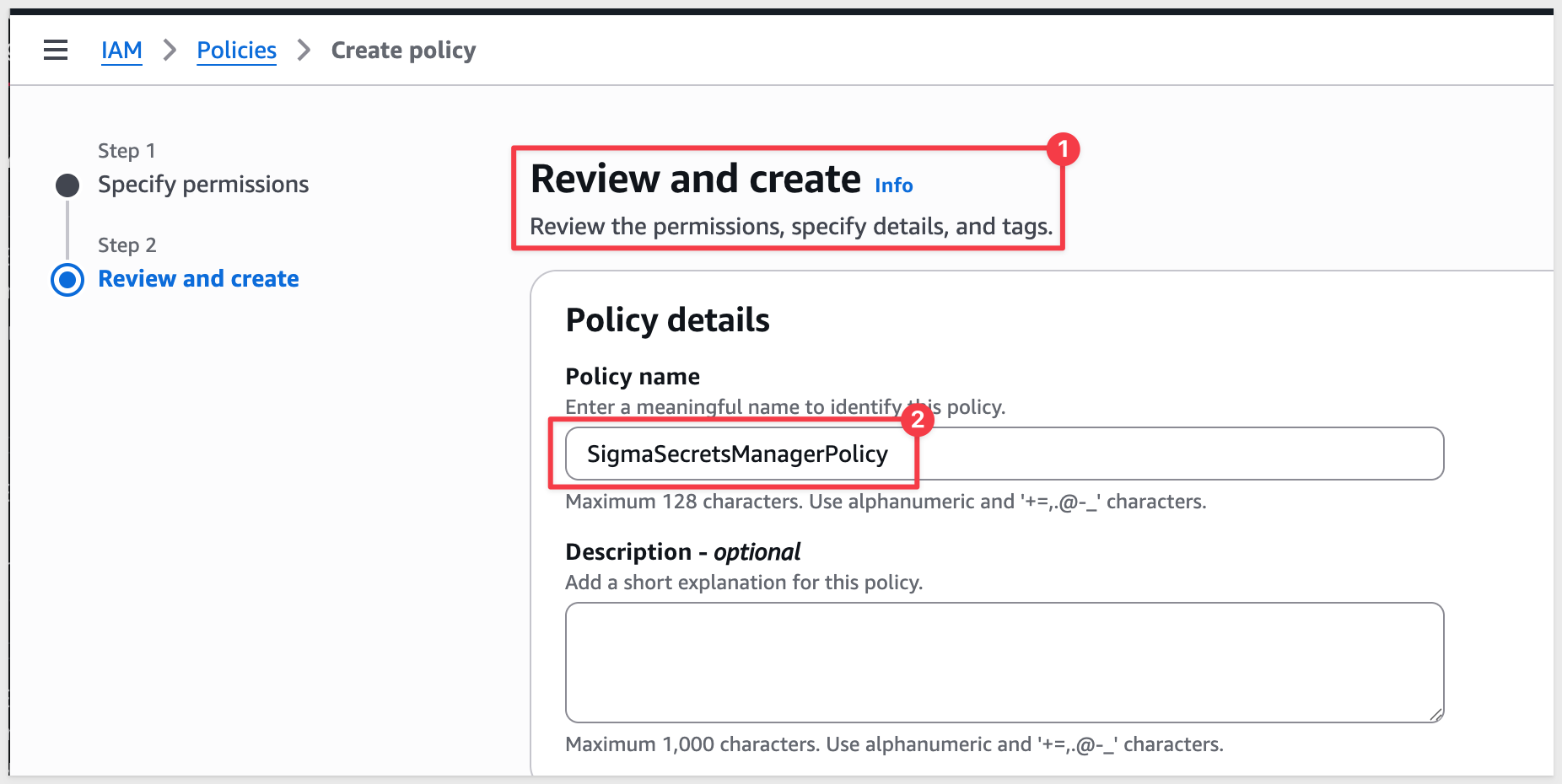The width and height of the screenshot is (1562, 784).
Task: Click the Step 2 active radio indicator
Action: [x=67, y=280]
